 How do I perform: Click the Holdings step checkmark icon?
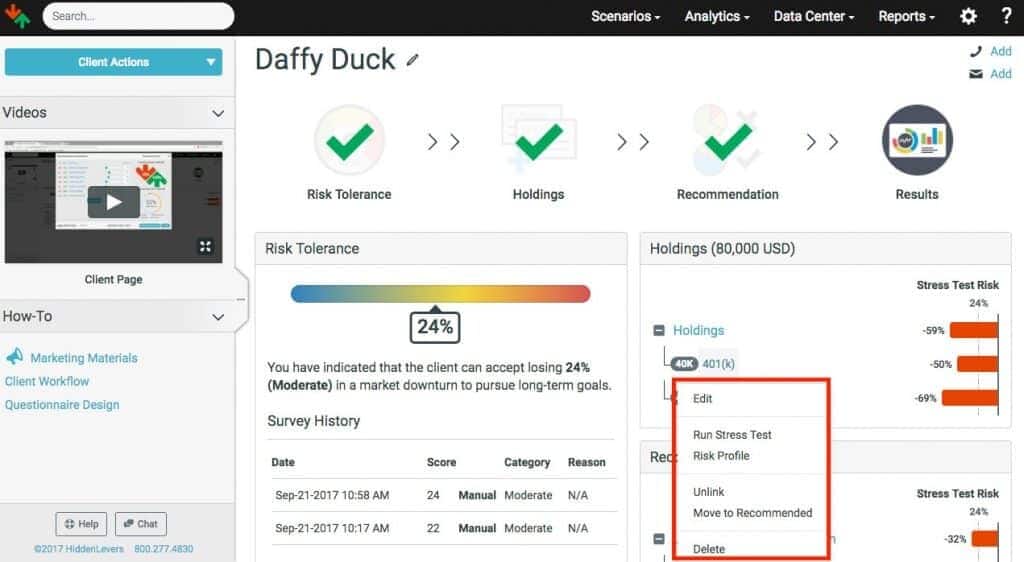pyautogui.click(x=539, y=140)
